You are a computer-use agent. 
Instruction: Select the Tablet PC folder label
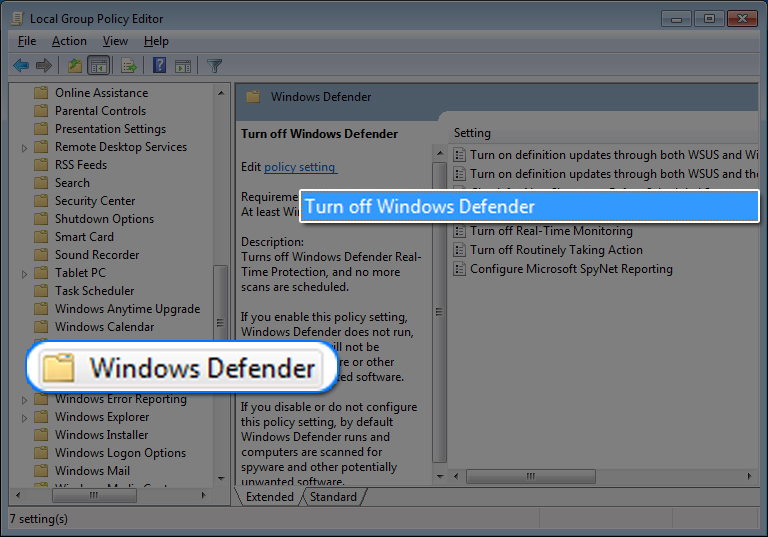point(80,273)
